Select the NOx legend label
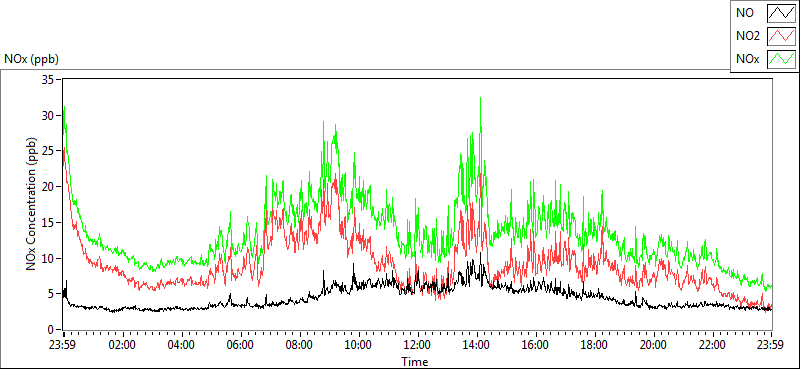The height and width of the screenshot is (369, 800). [747, 60]
